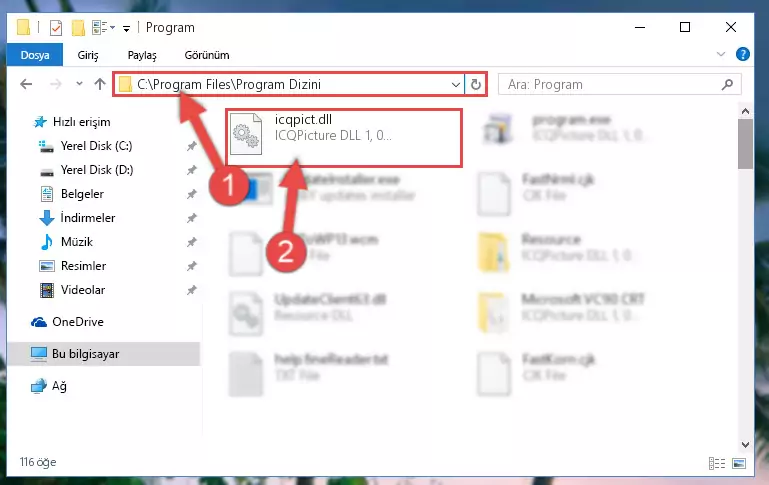The height and width of the screenshot is (485, 769).
Task: Go back with the left arrow
Action: point(26,84)
